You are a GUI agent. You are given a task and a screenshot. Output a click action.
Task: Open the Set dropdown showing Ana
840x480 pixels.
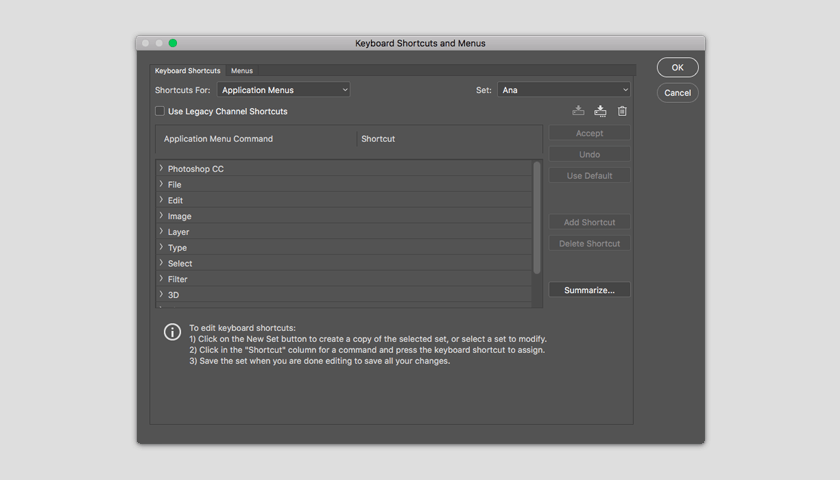(564, 89)
